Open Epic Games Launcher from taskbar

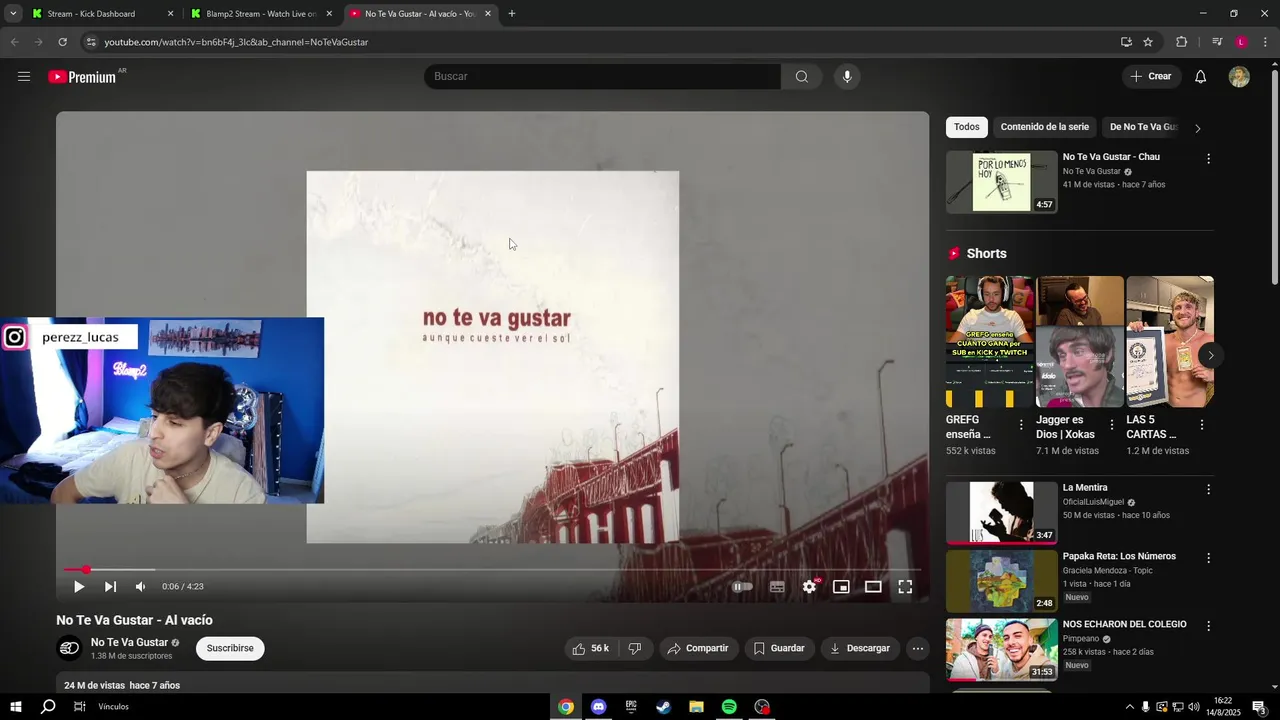(631, 707)
